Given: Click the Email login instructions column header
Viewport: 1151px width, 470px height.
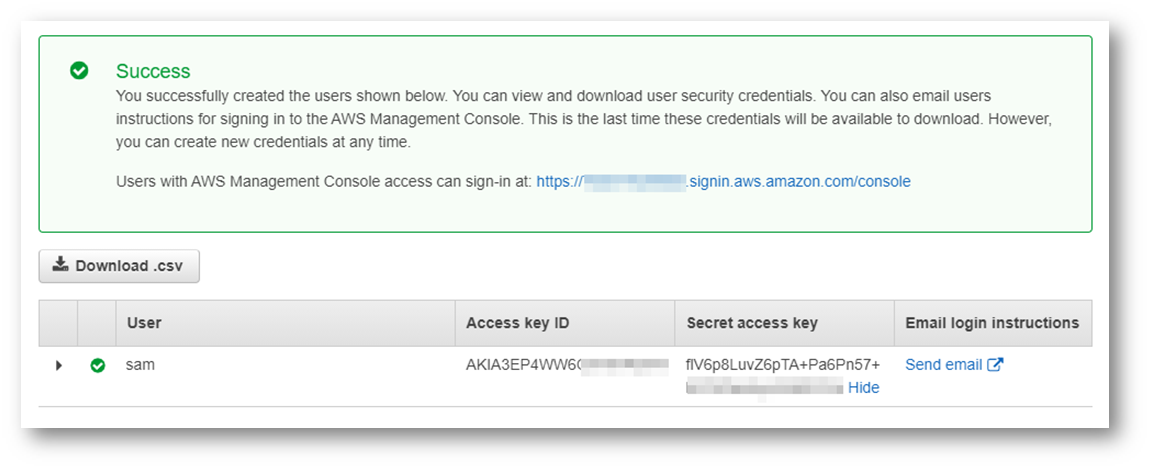Looking at the screenshot, I should click(991, 323).
